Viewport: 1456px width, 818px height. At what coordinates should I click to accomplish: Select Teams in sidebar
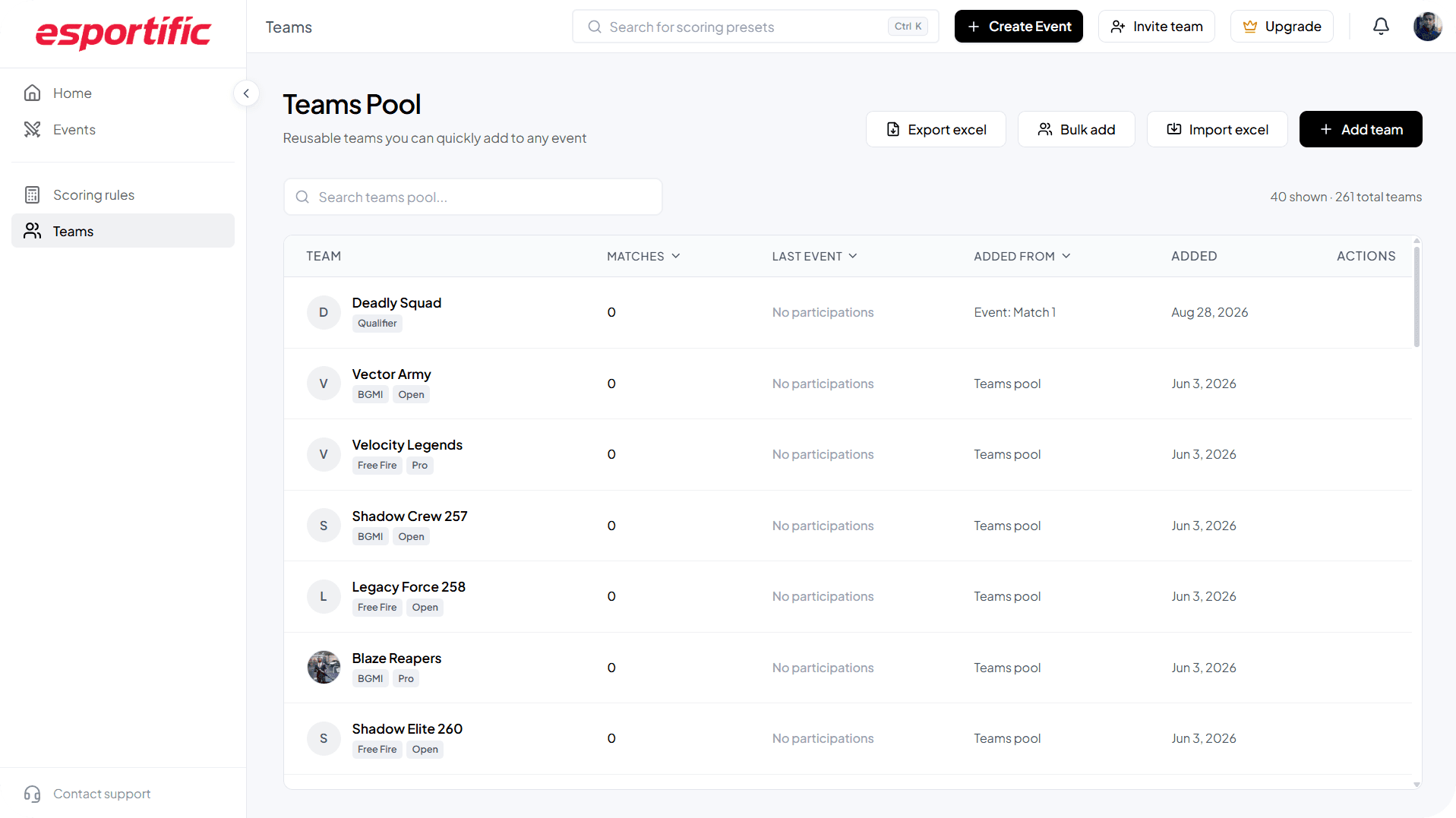pyautogui.click(x=123, y=231)
